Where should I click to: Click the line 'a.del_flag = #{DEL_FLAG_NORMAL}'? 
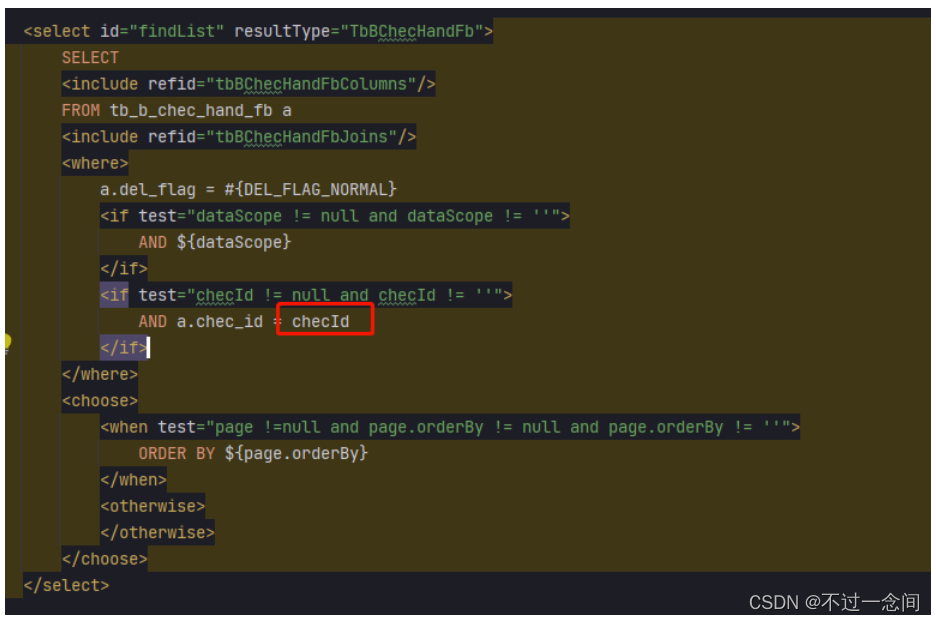(x=248, y=190)
